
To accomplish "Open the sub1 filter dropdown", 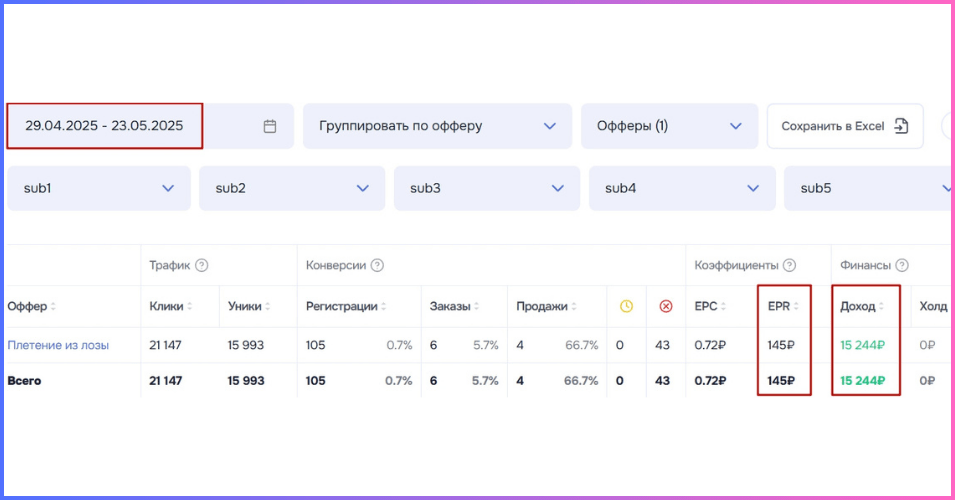I will [99, 188].
